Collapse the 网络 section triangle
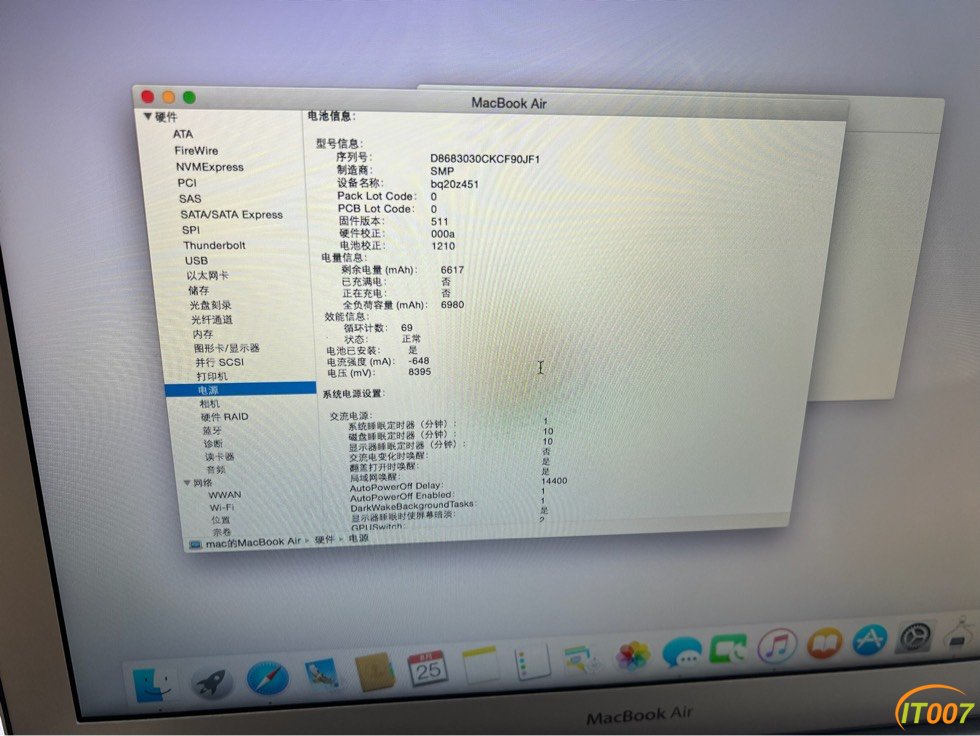The image size is (980, 736). pyautogui.click(x=187, y=483)
